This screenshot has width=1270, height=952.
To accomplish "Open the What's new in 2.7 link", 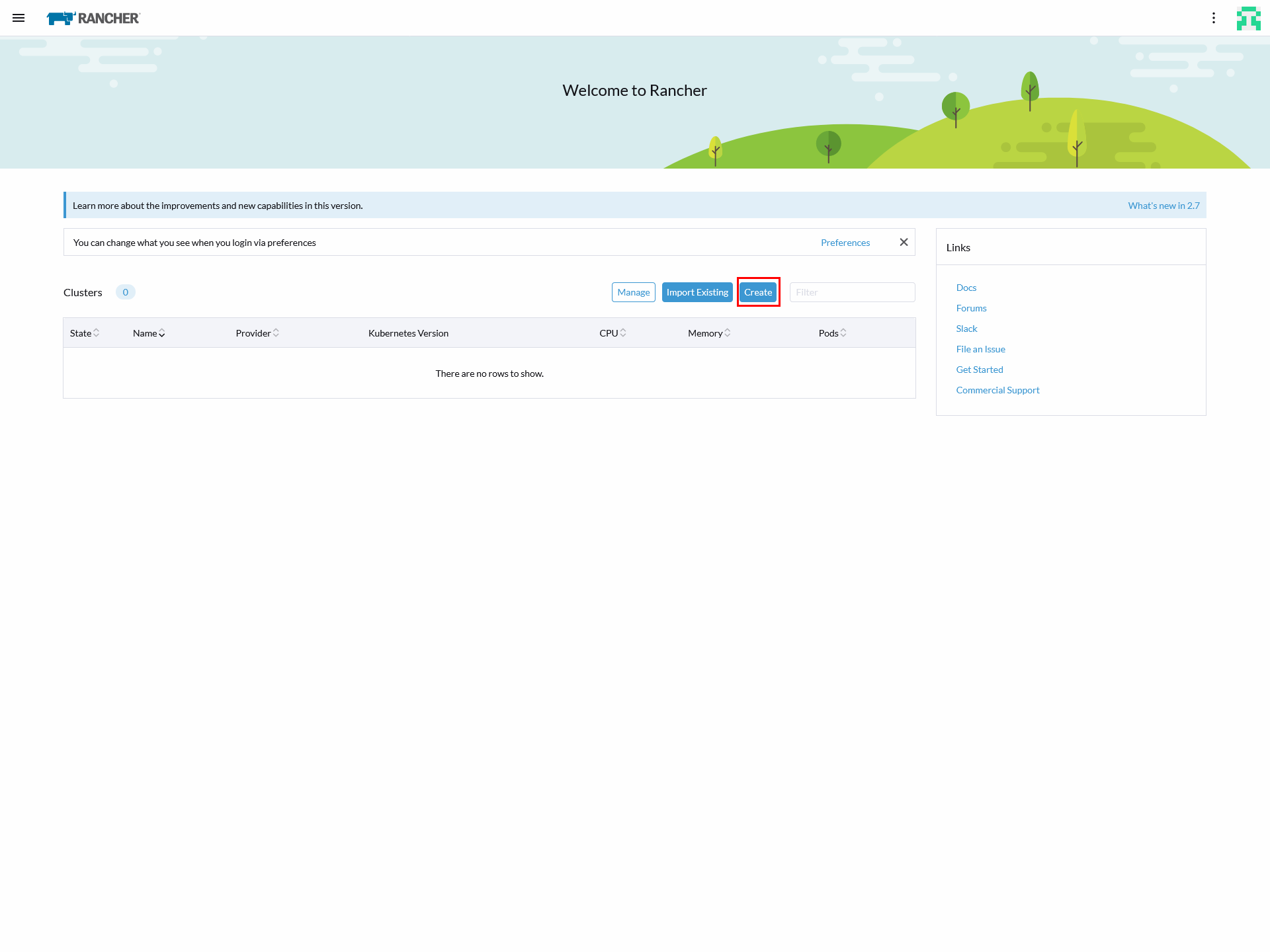I will [x=1164, y=205].
